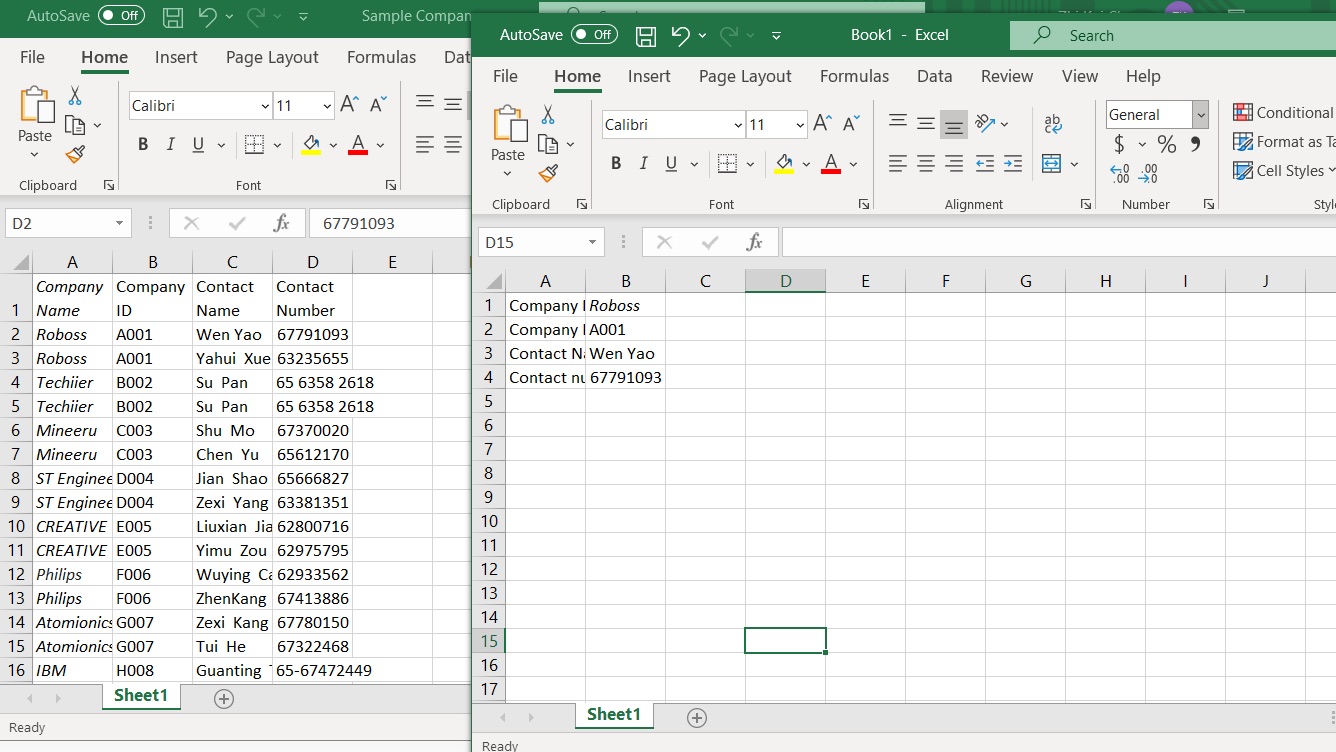Screen dimensions: 1336x752
Task: Click Increase Indent icon in Book1
Action: tap(1013, 163)
